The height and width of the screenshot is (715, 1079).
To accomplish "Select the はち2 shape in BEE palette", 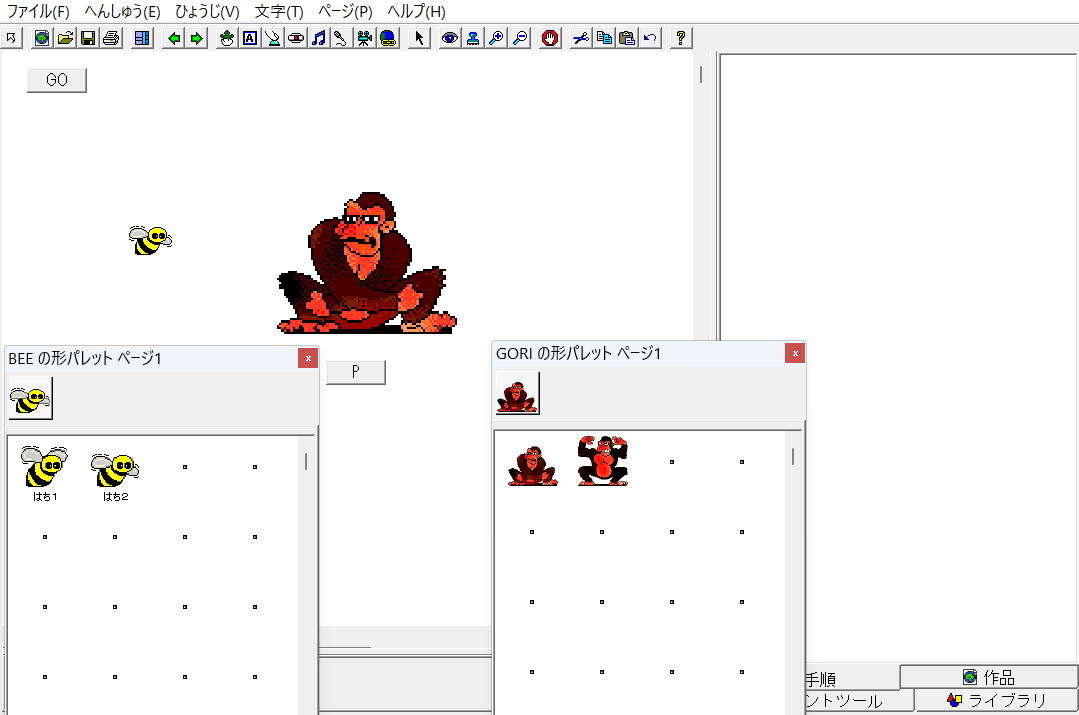I will (115, 475).
